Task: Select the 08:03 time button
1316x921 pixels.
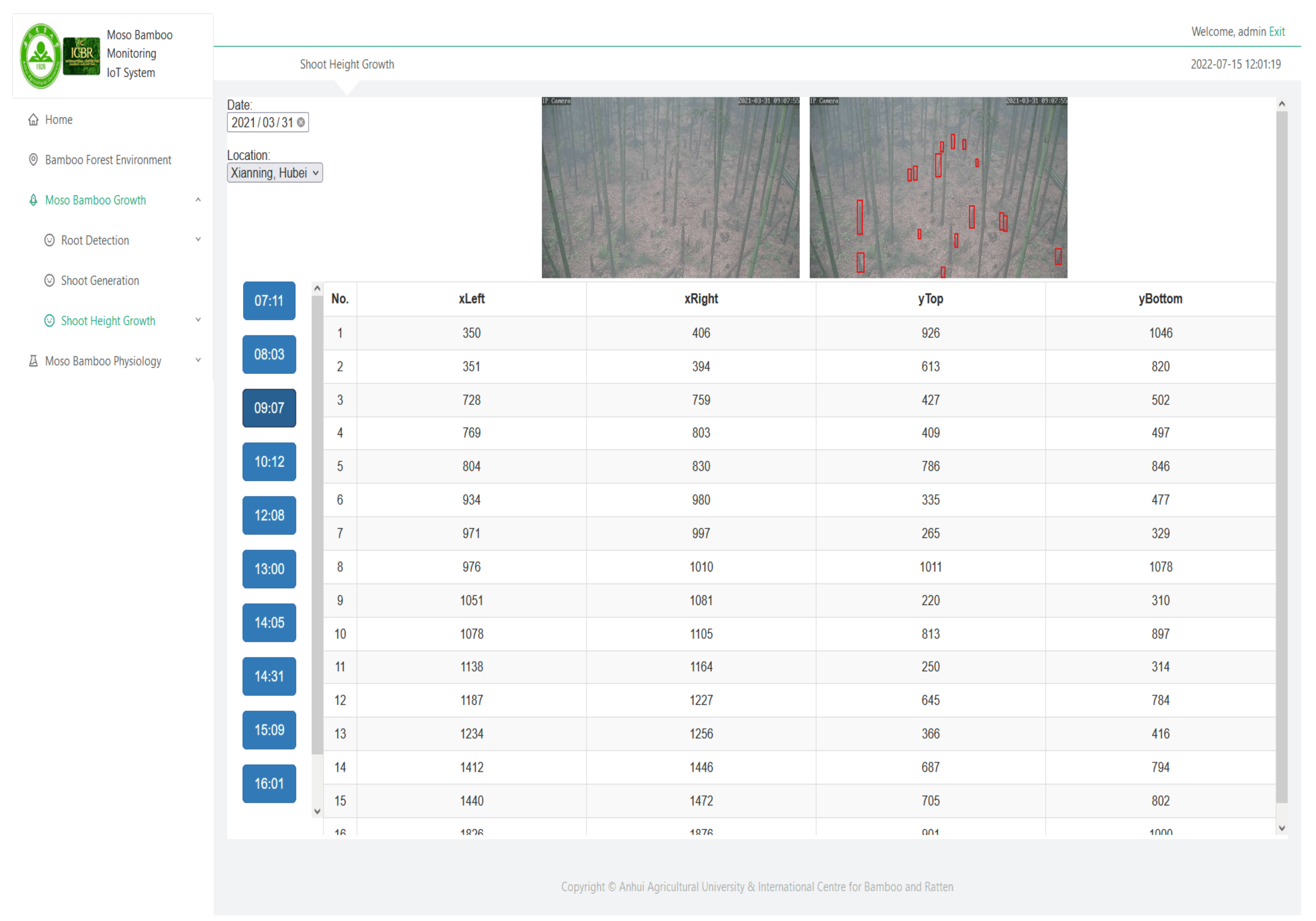Action: click(x=269, y=354)
